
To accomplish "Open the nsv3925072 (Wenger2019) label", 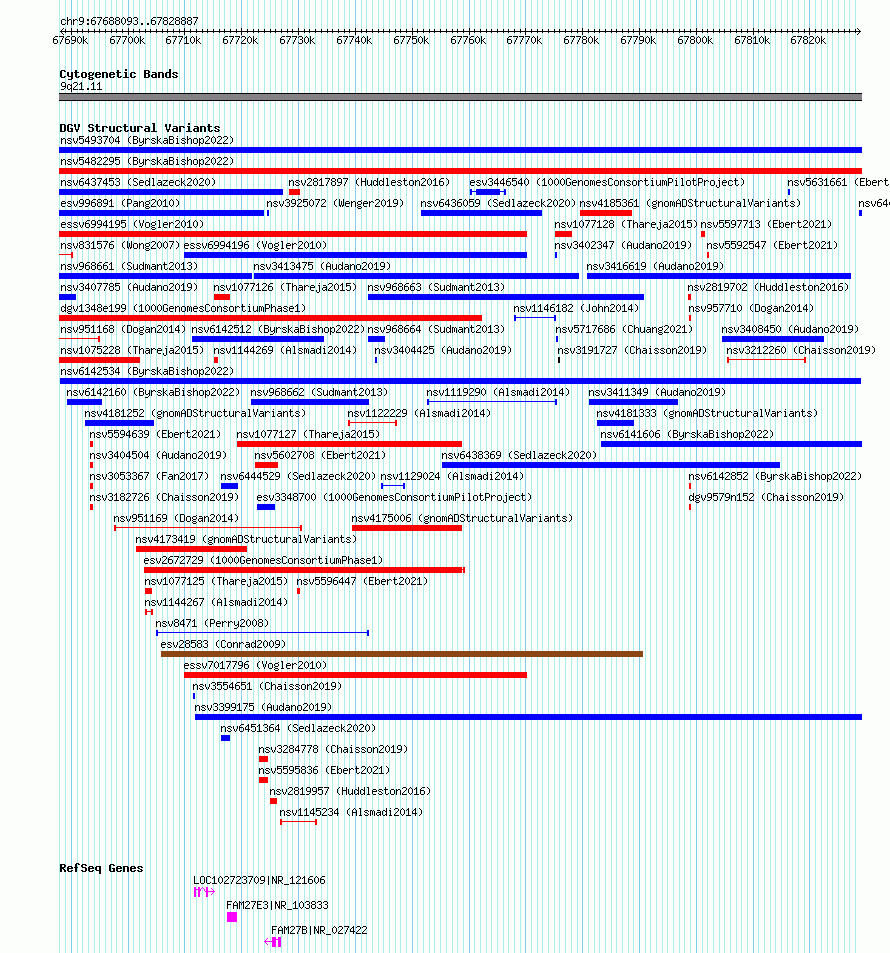I will pos(335,203).
